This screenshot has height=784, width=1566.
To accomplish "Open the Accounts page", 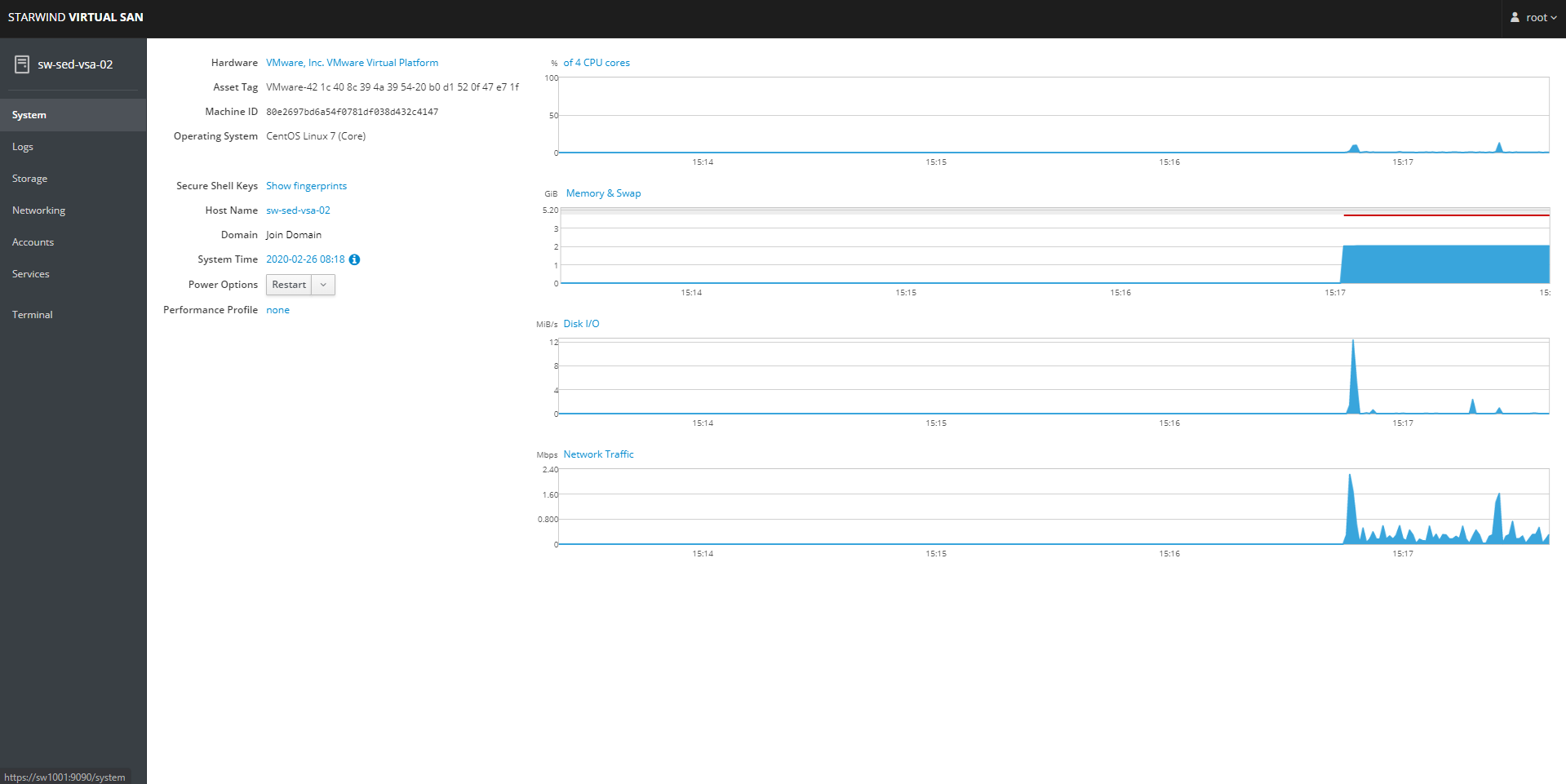I will pos(33,242).
